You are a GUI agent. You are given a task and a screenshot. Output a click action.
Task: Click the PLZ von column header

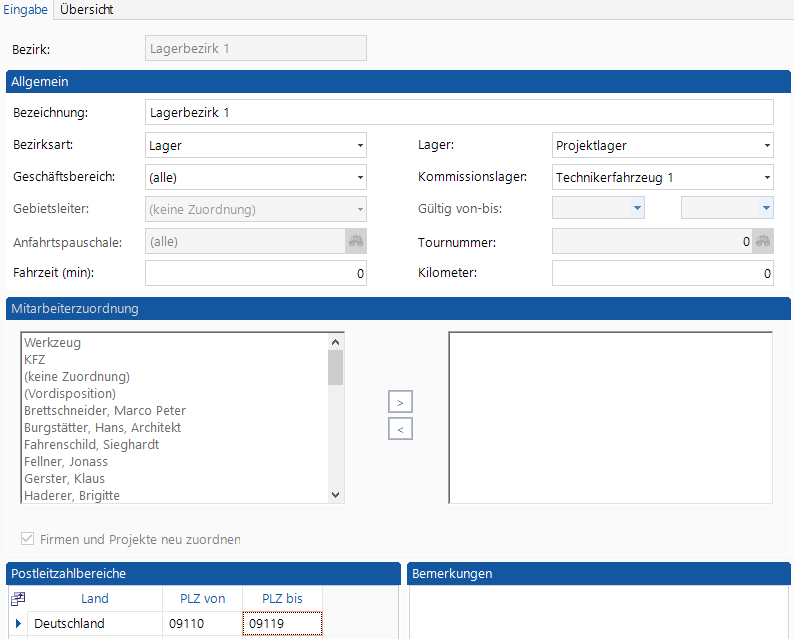tap(202, 599)
